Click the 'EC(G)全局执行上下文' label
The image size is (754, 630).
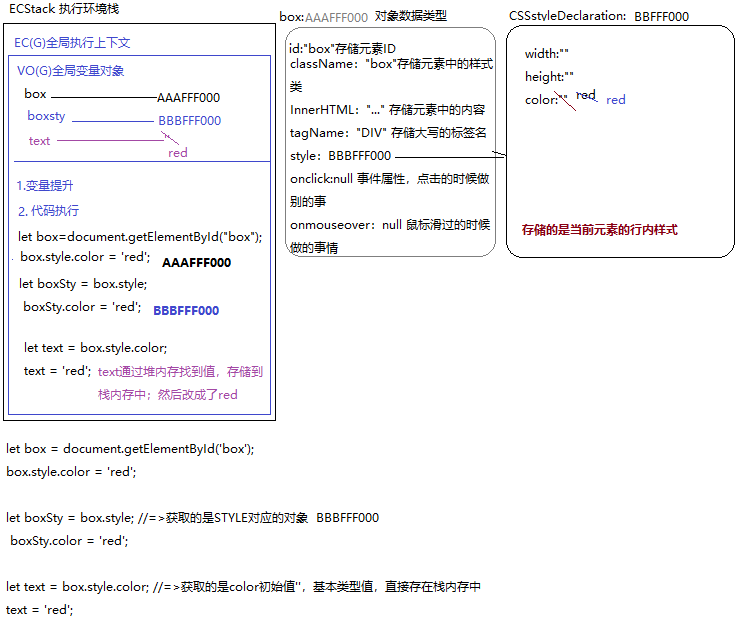pyautogui.click(x=72, y=43)
